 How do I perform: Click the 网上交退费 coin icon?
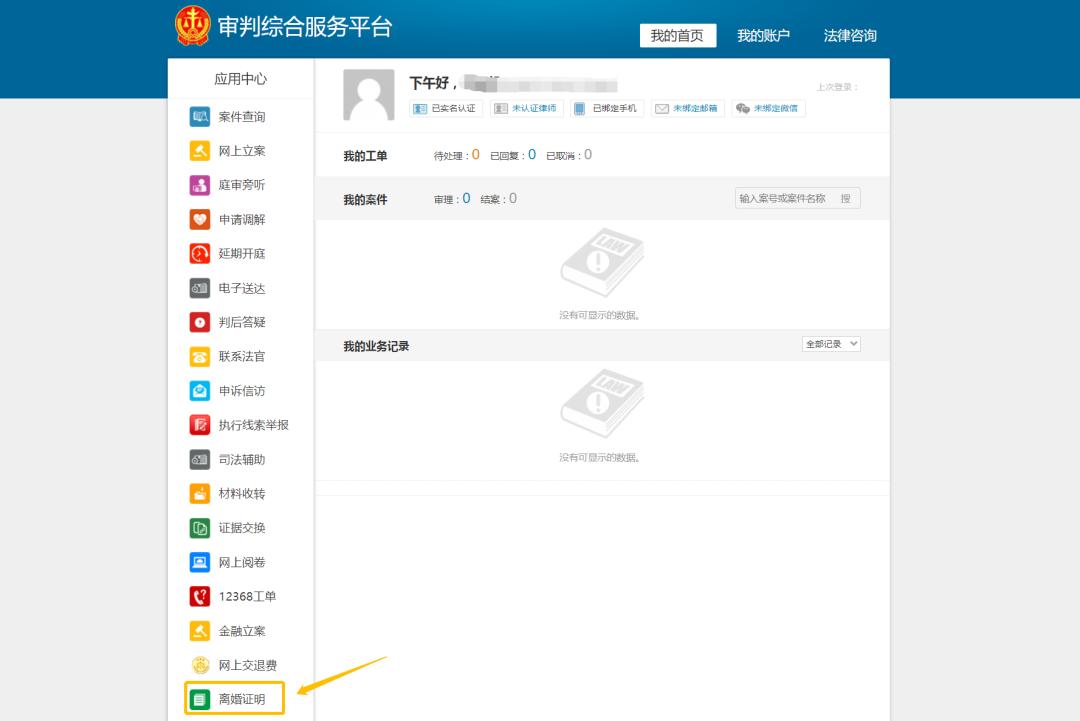[x=200, y=665]
